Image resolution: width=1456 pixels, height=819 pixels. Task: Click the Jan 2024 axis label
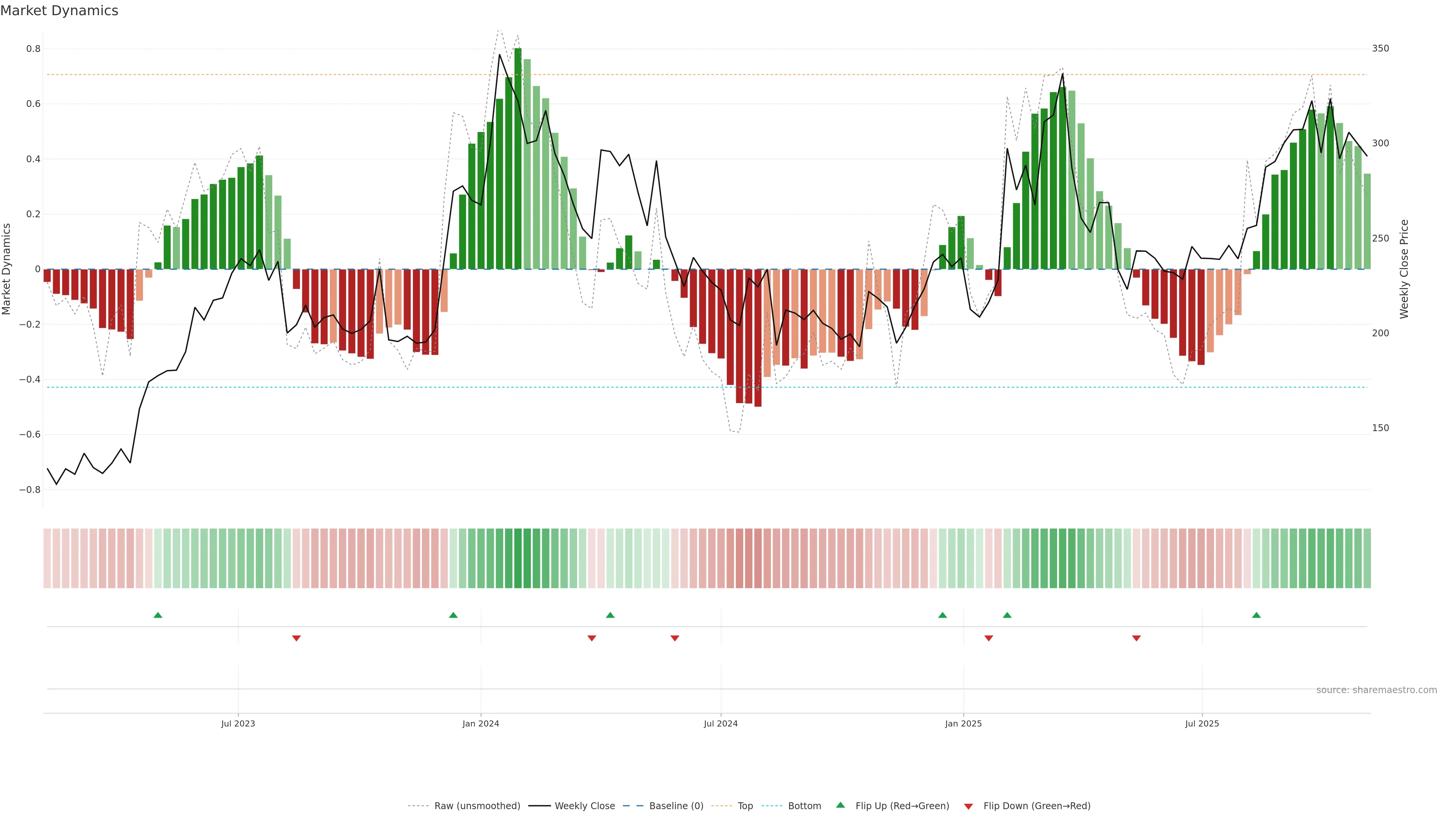480,723
